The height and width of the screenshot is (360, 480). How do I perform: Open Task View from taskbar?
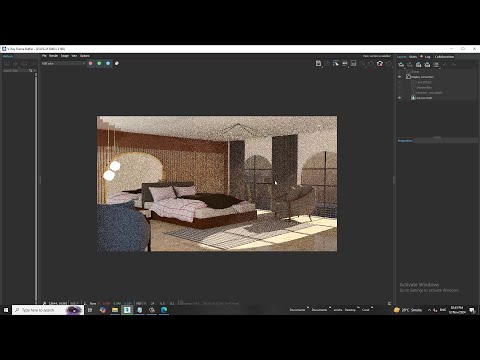click(90, 310)
